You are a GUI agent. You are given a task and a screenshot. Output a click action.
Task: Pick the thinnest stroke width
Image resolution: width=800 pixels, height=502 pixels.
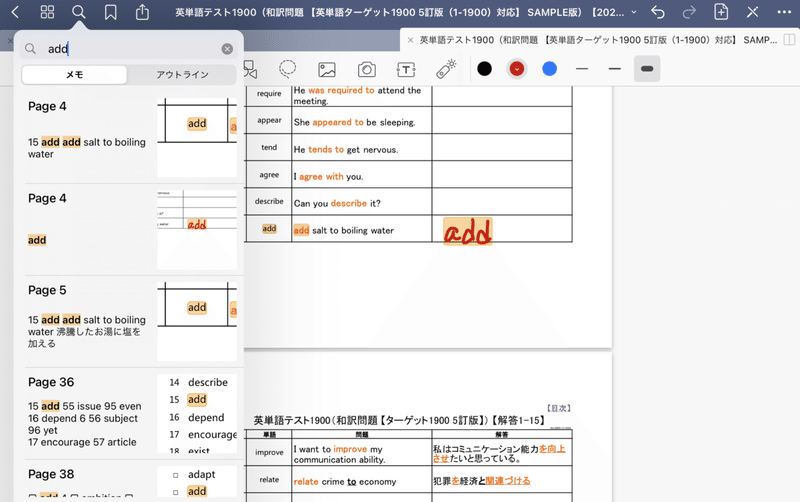pos(582,69)
